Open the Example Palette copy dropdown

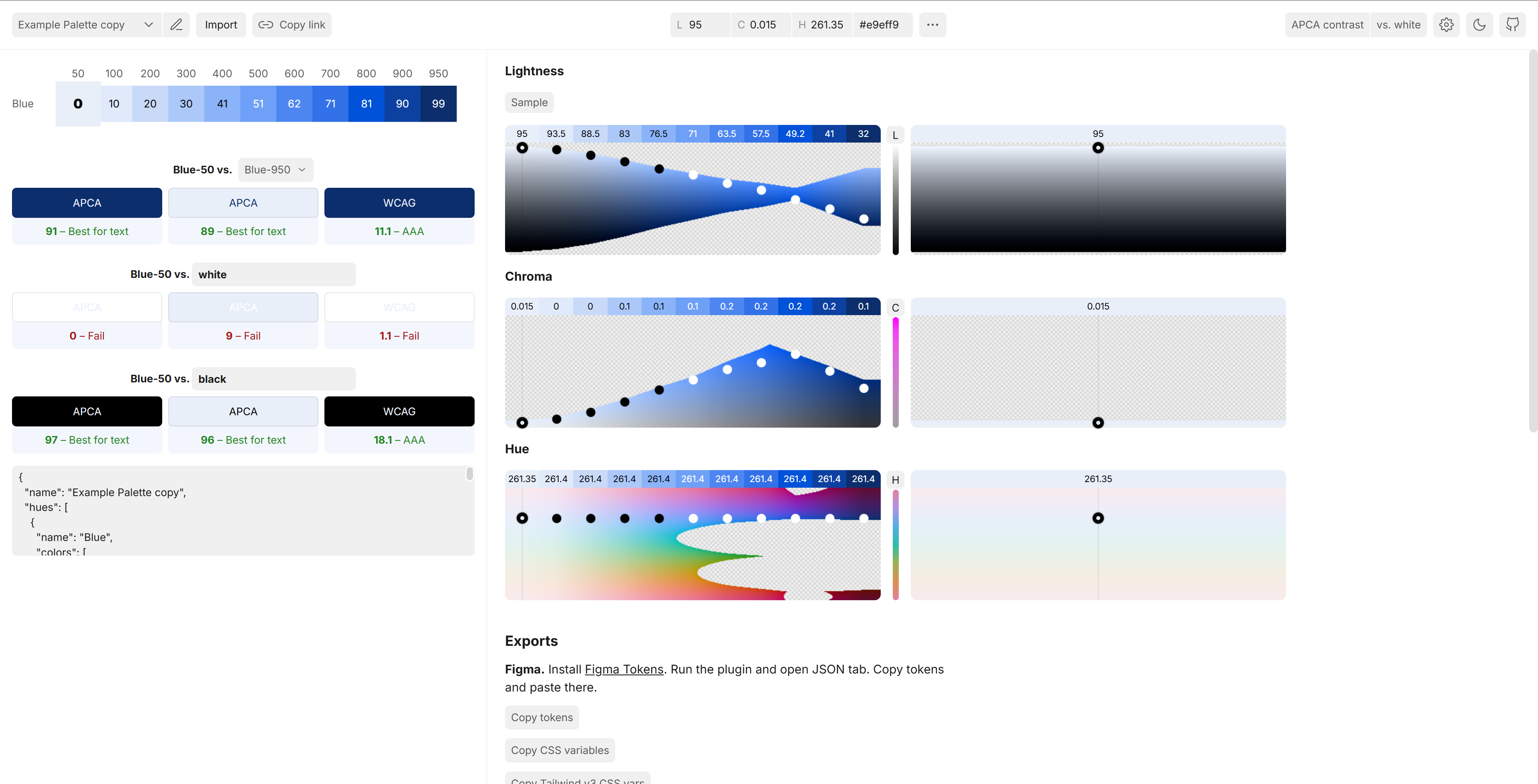(86, 24)
